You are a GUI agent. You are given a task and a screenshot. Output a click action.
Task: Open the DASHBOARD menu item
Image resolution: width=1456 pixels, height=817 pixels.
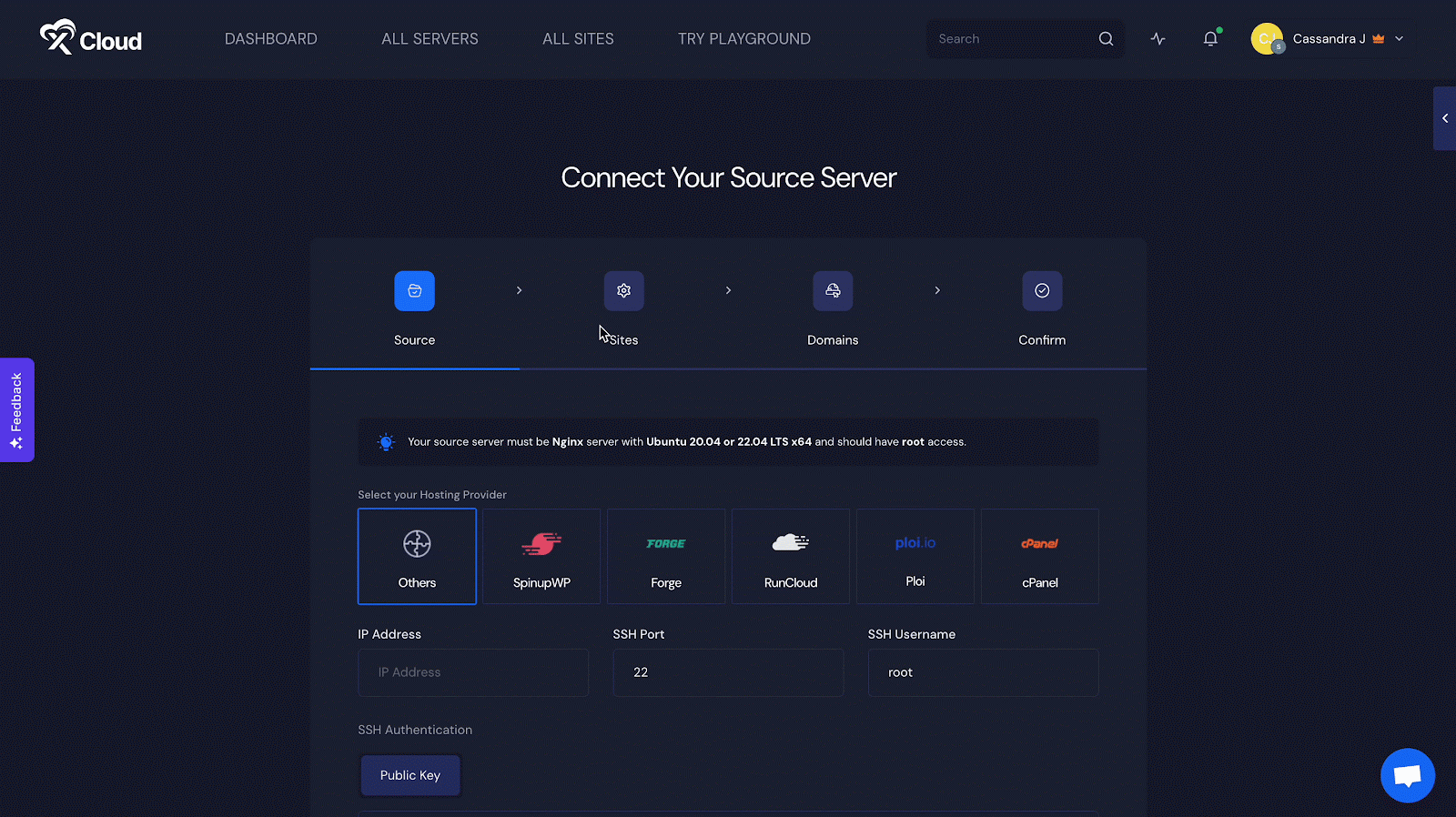(271, 39)
